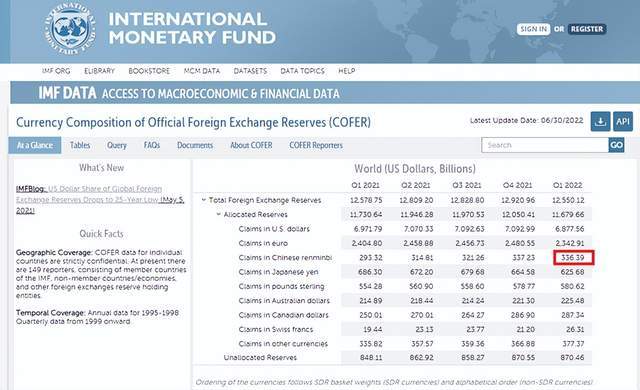
Task: Click the highlighted 336.39 renminbi cell
Action: 573,257
